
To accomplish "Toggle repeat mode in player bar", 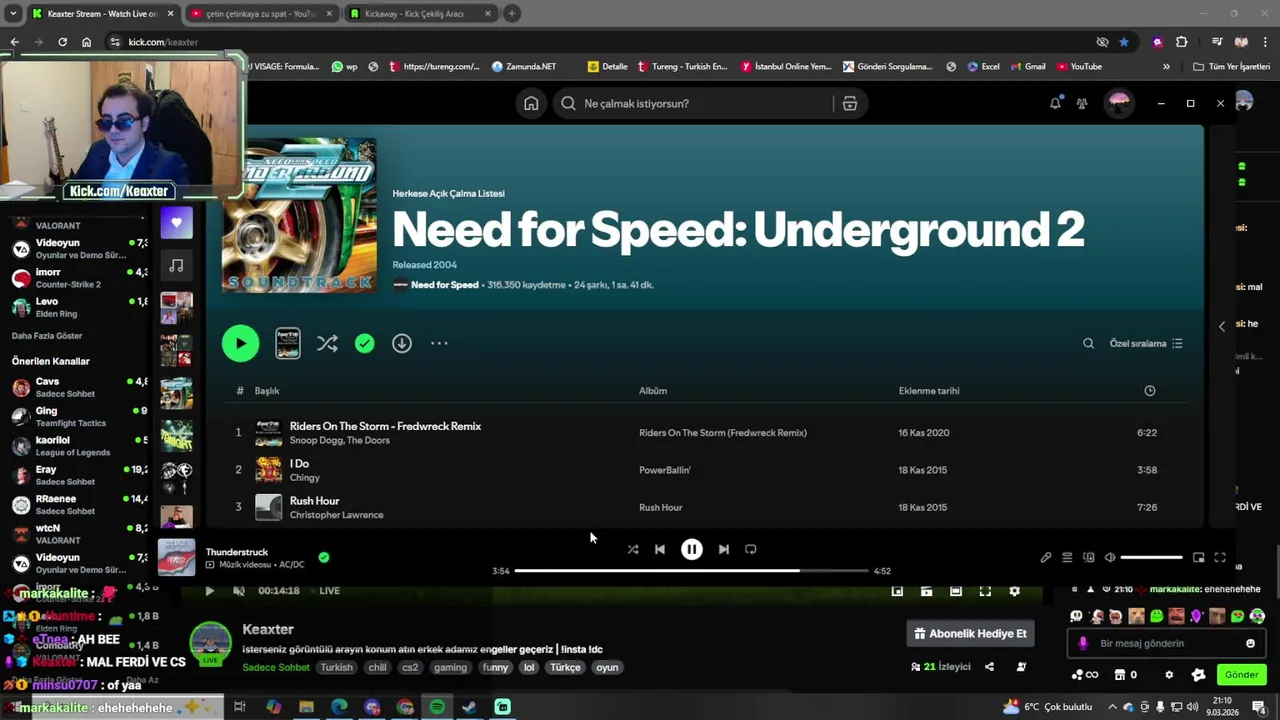I will pyautogui.click(x=751, y=549).
